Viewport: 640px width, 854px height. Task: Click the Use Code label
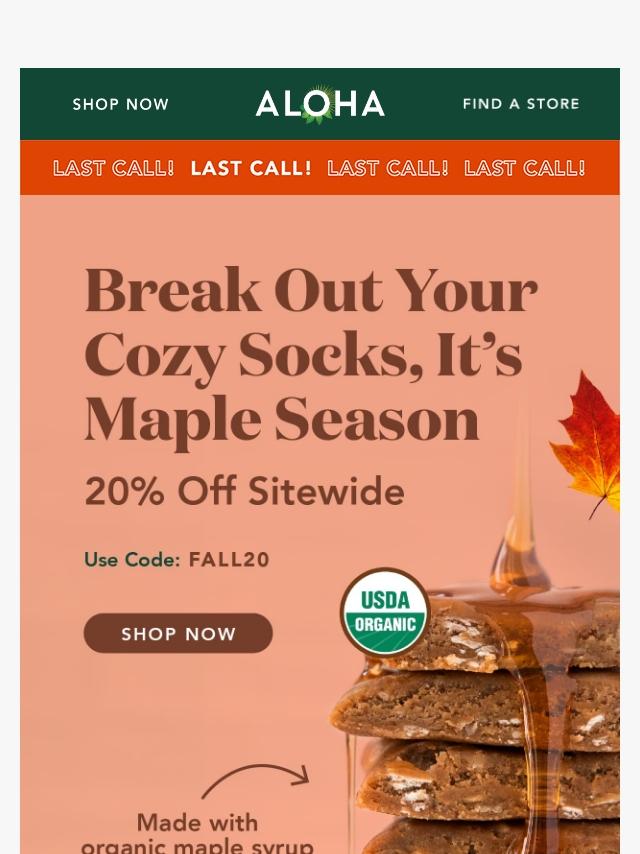coord(132,560)
